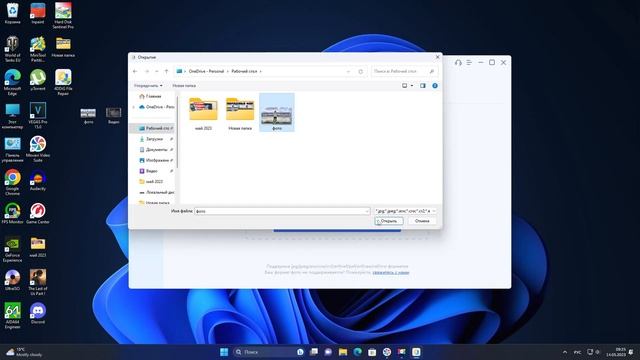Open май 2023 in the navigation pane
Viewport: 640px width, 360px height.
click(152, 181)
